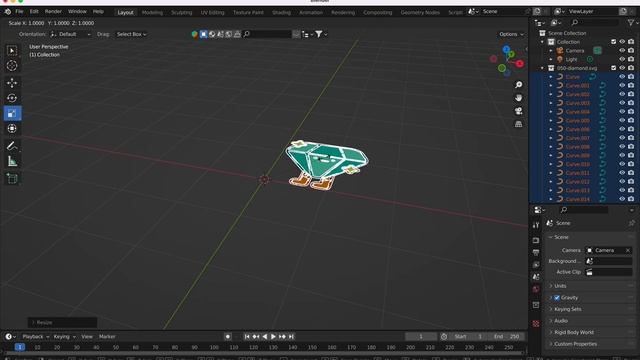Viewport: 640px width, 360px height.
Task: Activate the Move tool
Action: (12, 83)
